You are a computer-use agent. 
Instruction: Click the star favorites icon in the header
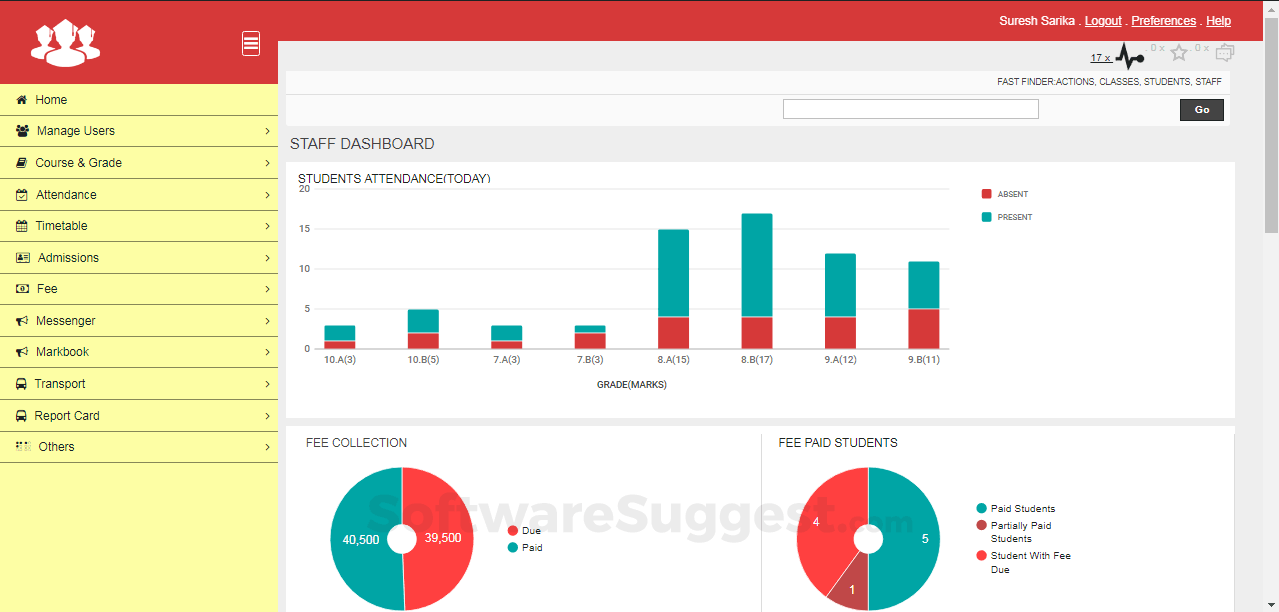point(1179,51)
